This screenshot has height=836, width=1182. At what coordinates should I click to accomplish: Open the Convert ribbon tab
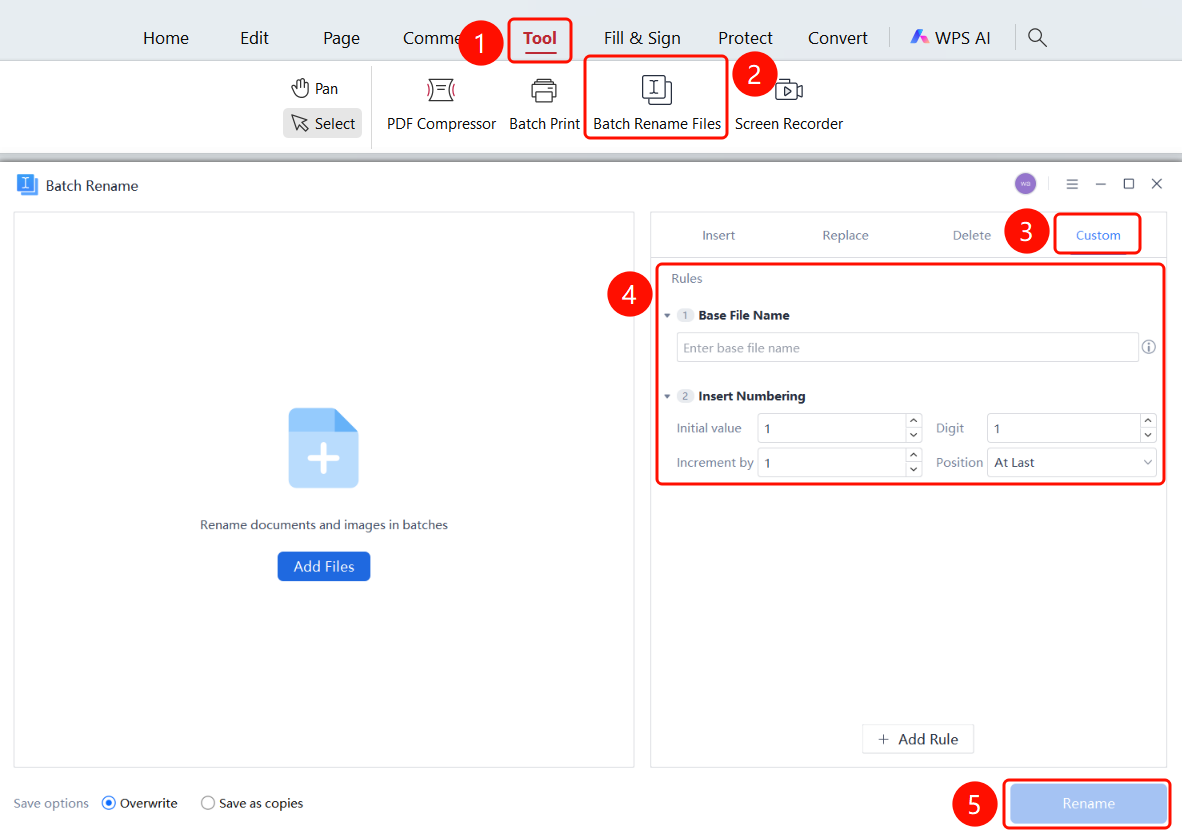(838, 38)
